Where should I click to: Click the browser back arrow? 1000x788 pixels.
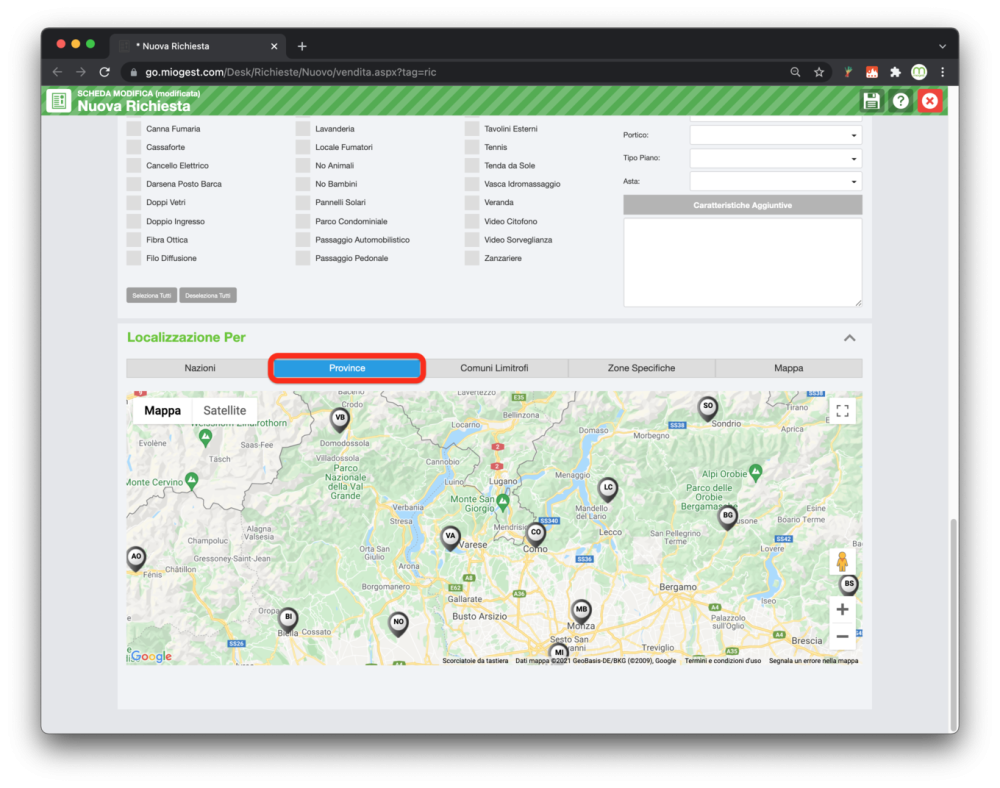[x=57, y=72]
